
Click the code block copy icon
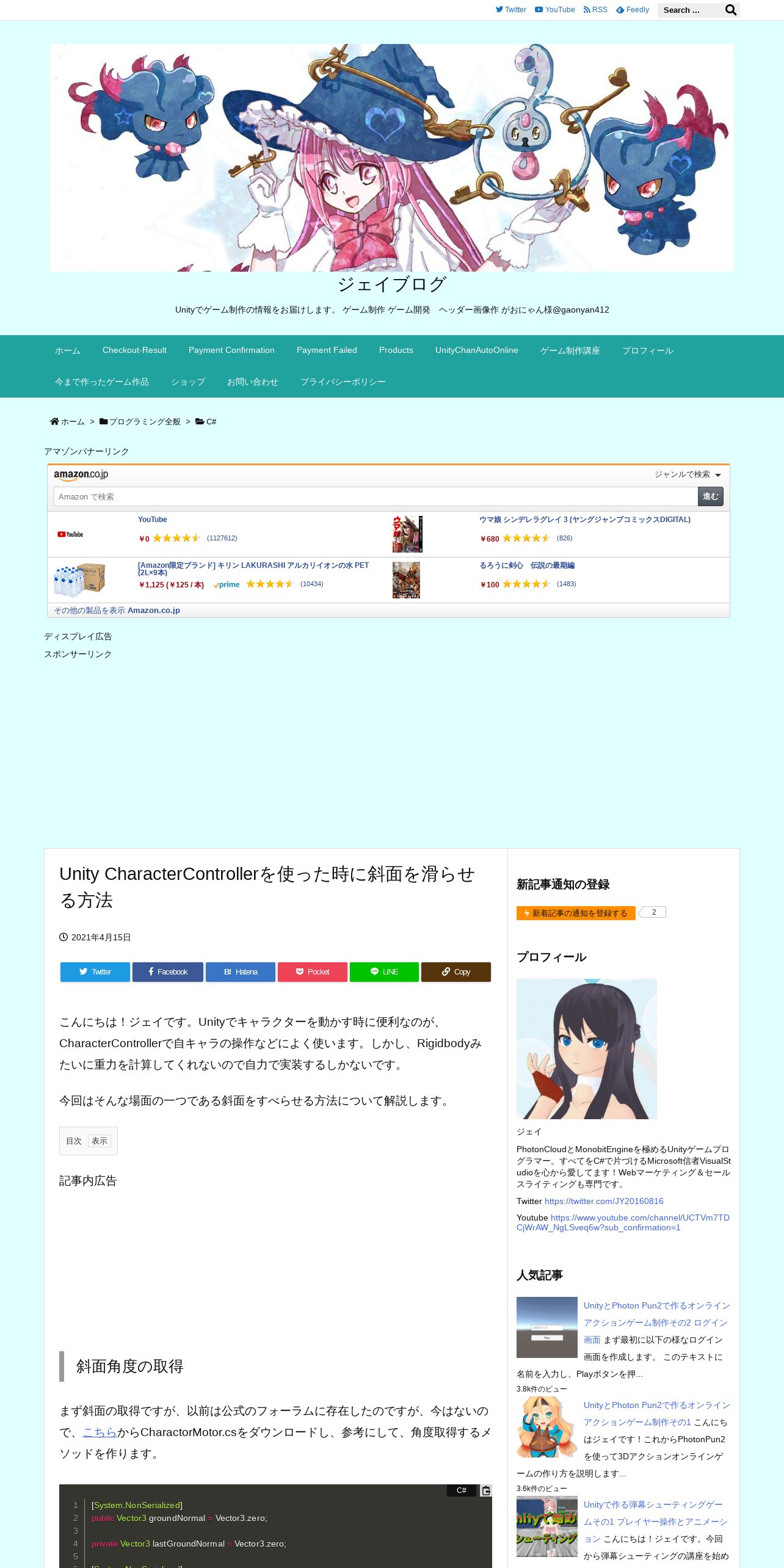click(486, 1490)
